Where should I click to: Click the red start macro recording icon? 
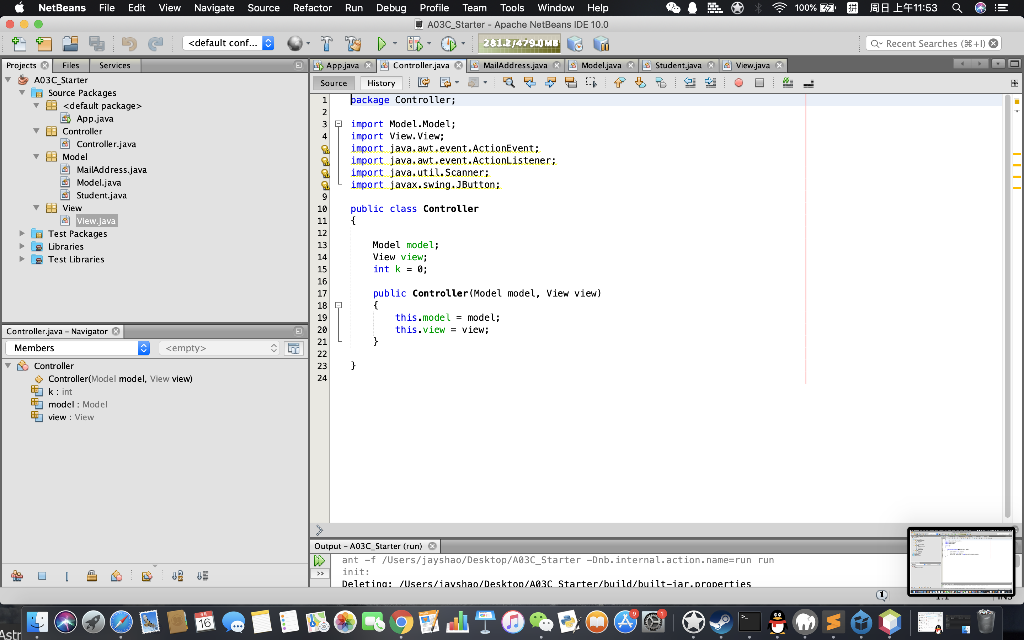click(x=739, y=83)
